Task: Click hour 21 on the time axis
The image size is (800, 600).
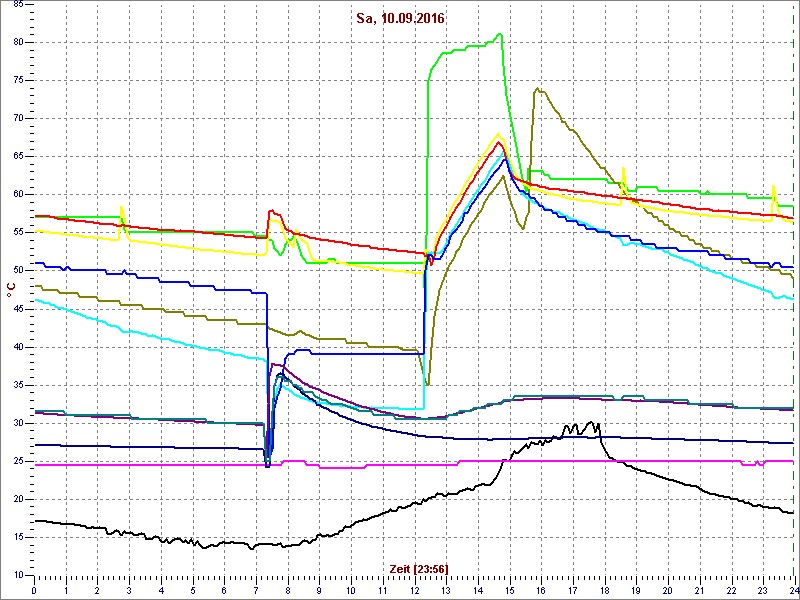Action: point(699,590)
